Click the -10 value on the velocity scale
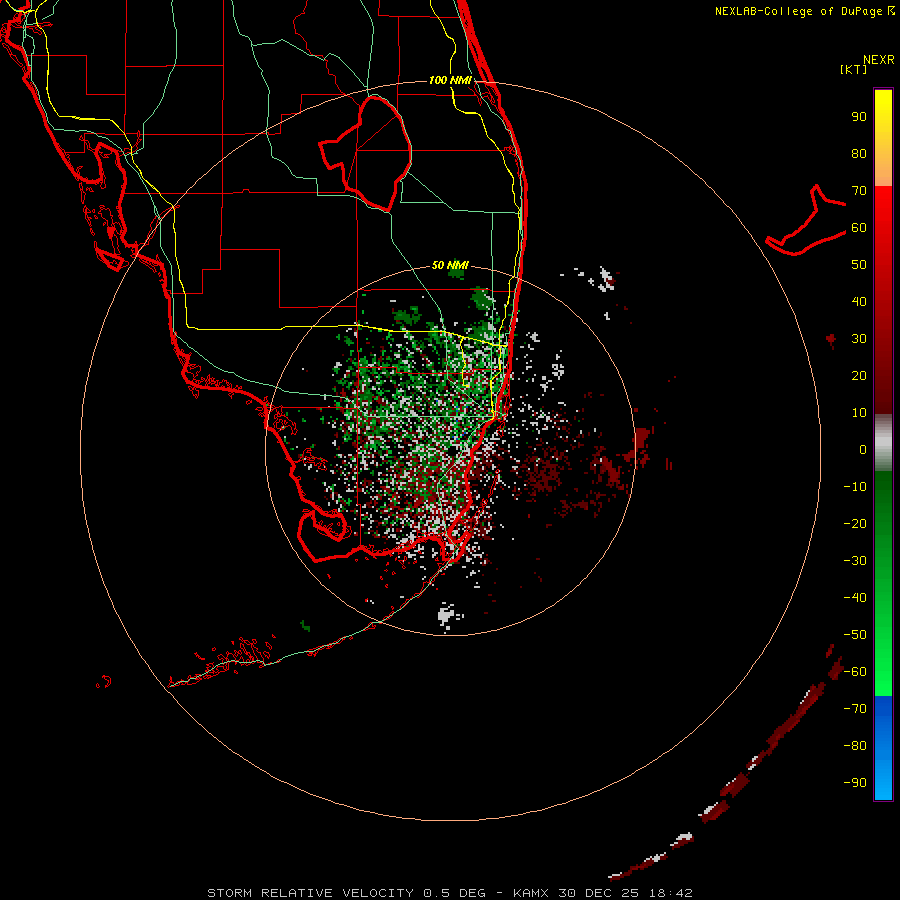 click(855, 487)
